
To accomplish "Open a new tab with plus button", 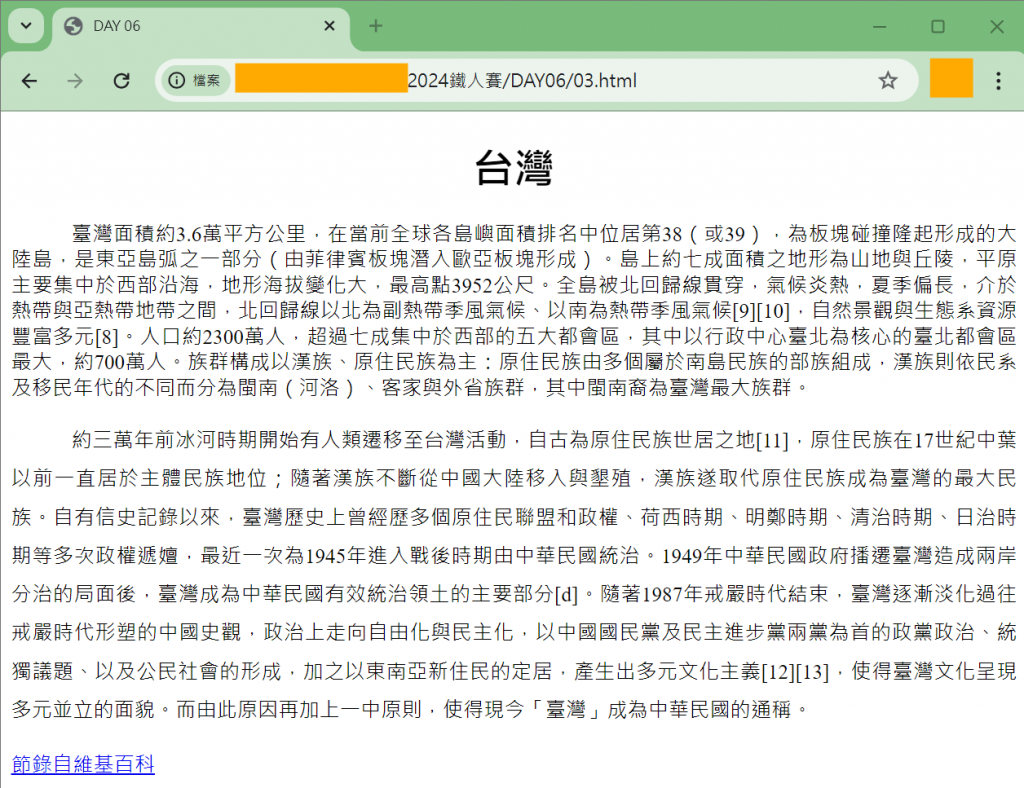I will point(376,26).
